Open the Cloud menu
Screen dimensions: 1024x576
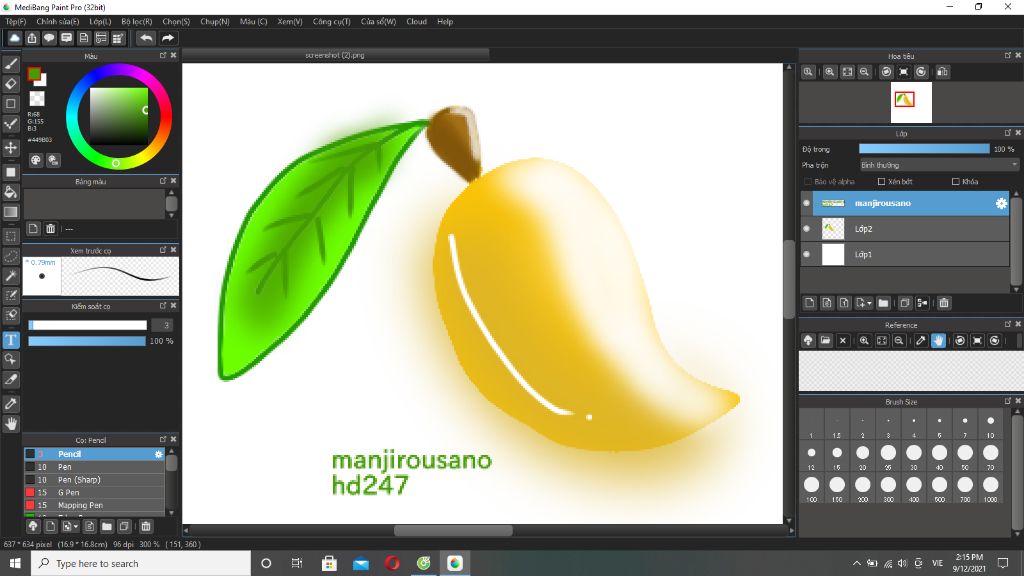(417, 22)
